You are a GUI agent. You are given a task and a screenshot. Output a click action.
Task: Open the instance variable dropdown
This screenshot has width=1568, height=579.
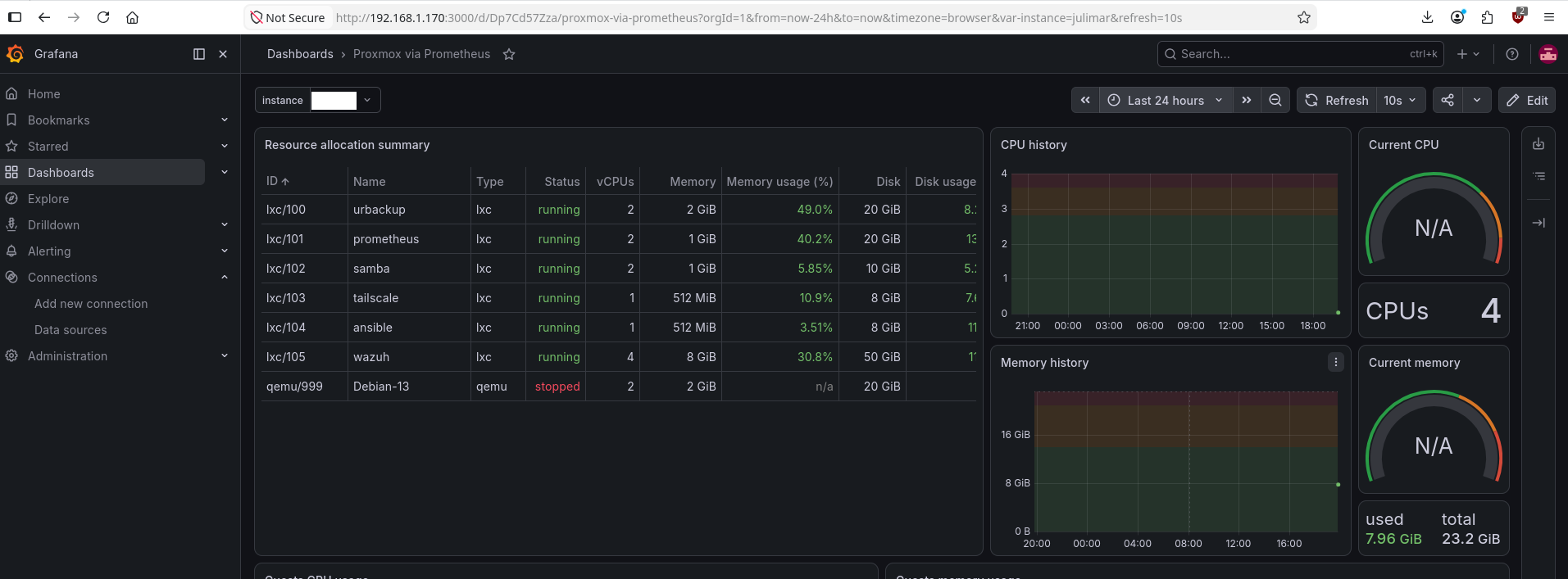coord(345,100)
